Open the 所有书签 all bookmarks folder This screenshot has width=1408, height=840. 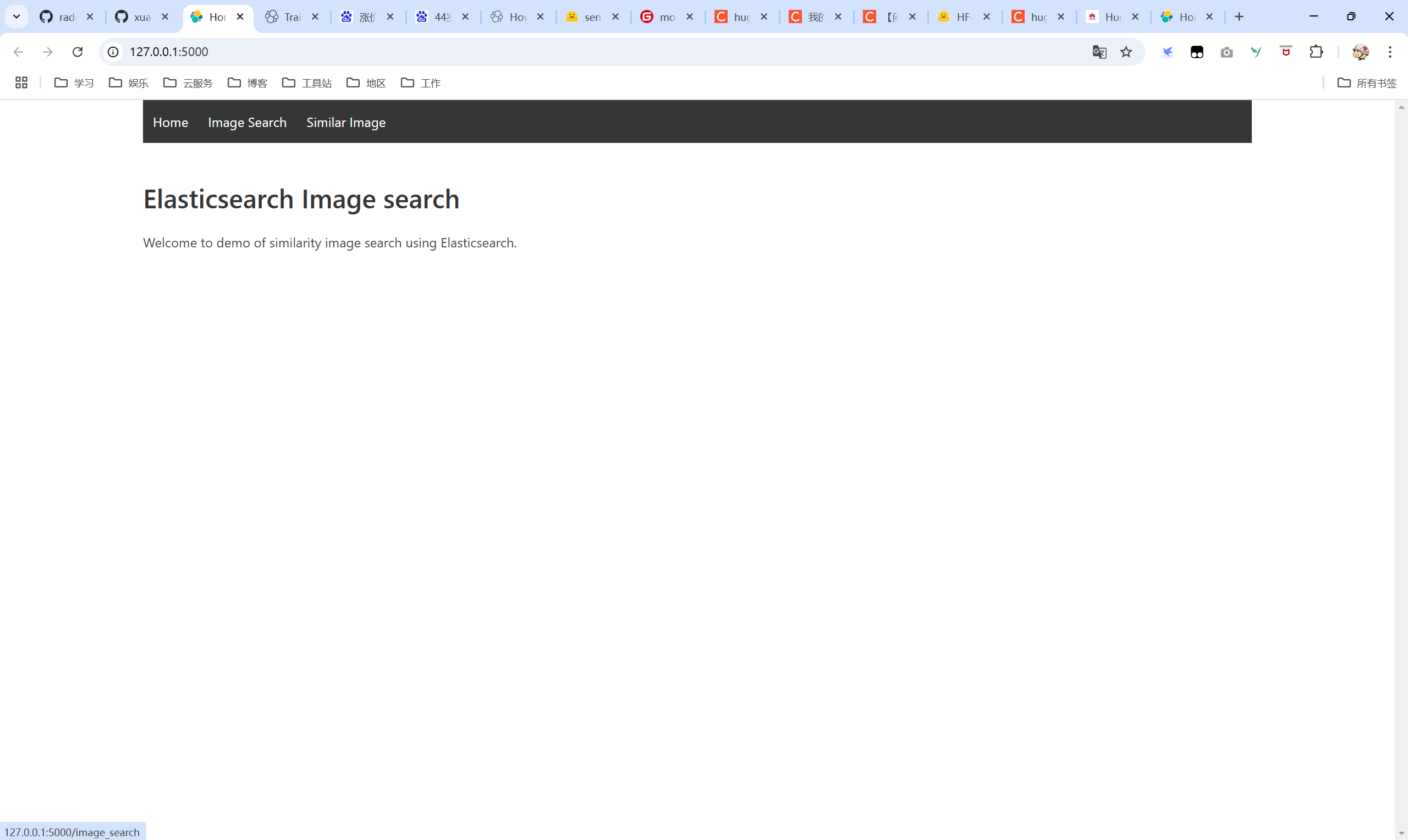pos(1367,83)
